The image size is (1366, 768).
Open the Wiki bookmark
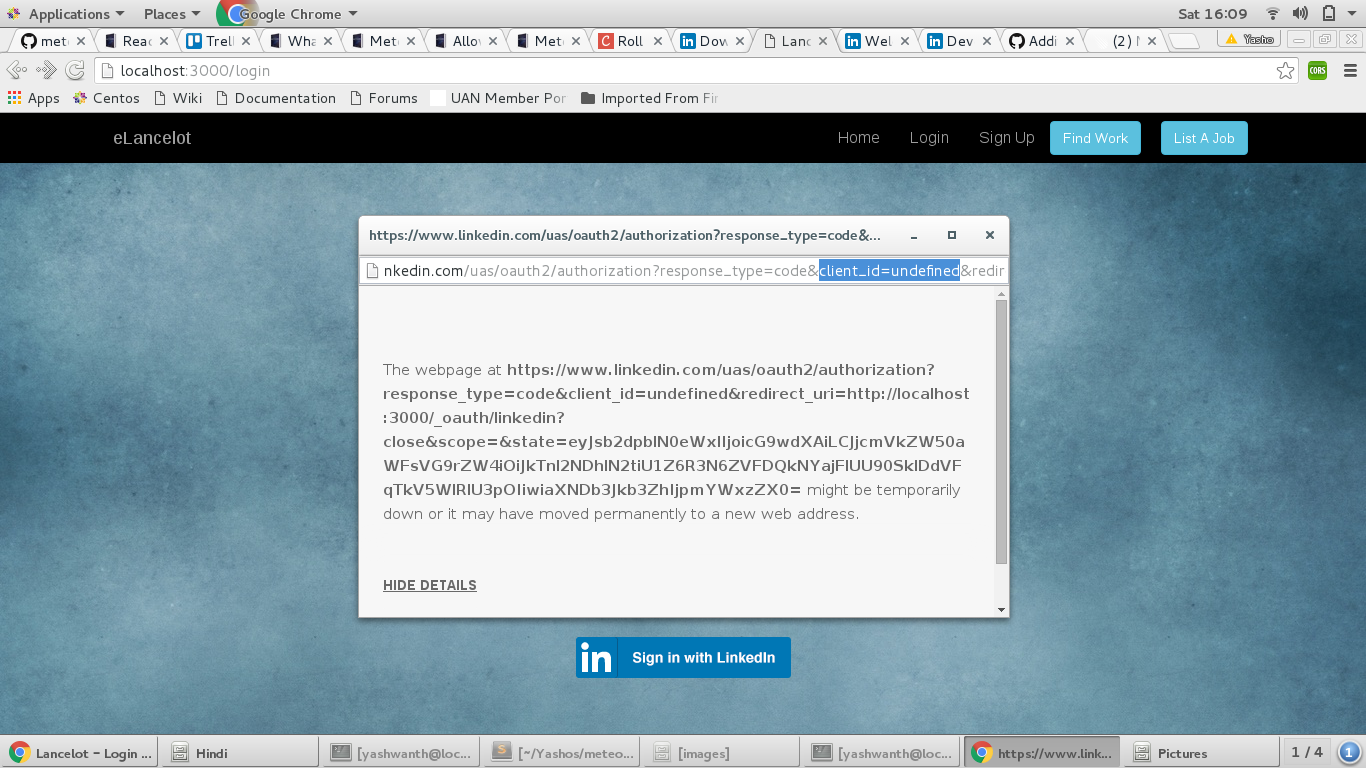point(177,98)
